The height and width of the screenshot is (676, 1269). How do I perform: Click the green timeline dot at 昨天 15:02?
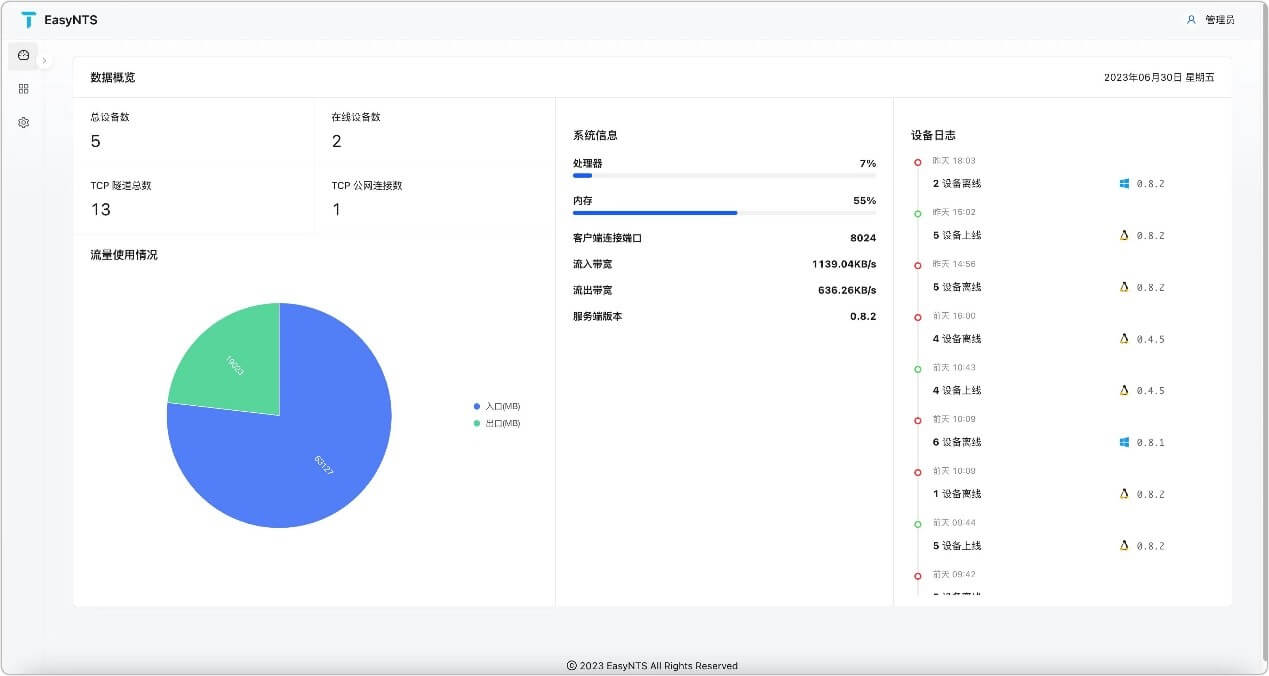(918, 213)
